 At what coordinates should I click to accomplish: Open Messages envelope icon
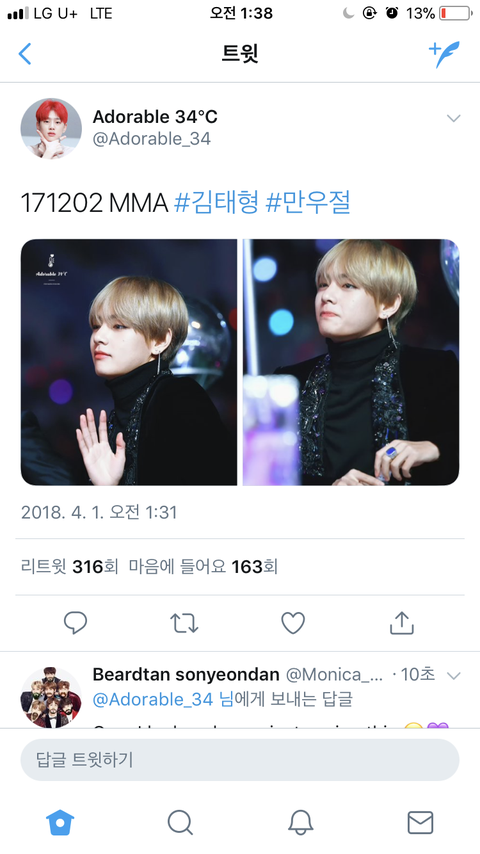(420, 822)
